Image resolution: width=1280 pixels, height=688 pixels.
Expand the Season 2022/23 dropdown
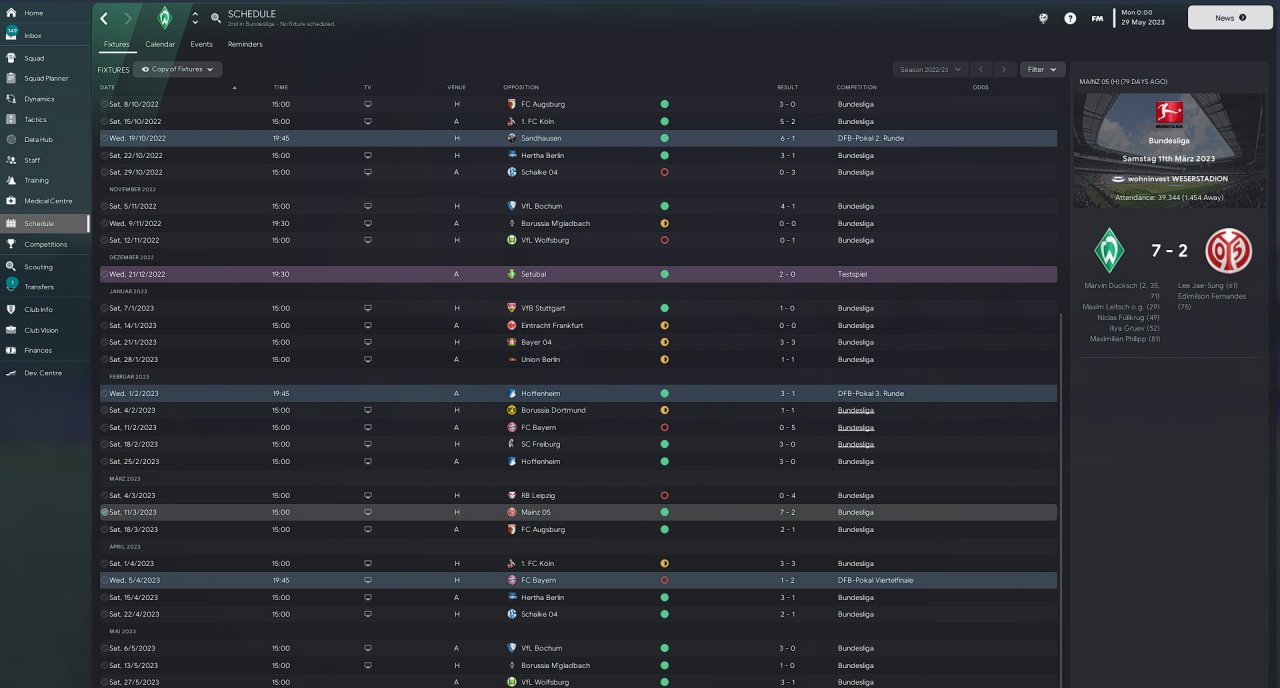point(930,69)
